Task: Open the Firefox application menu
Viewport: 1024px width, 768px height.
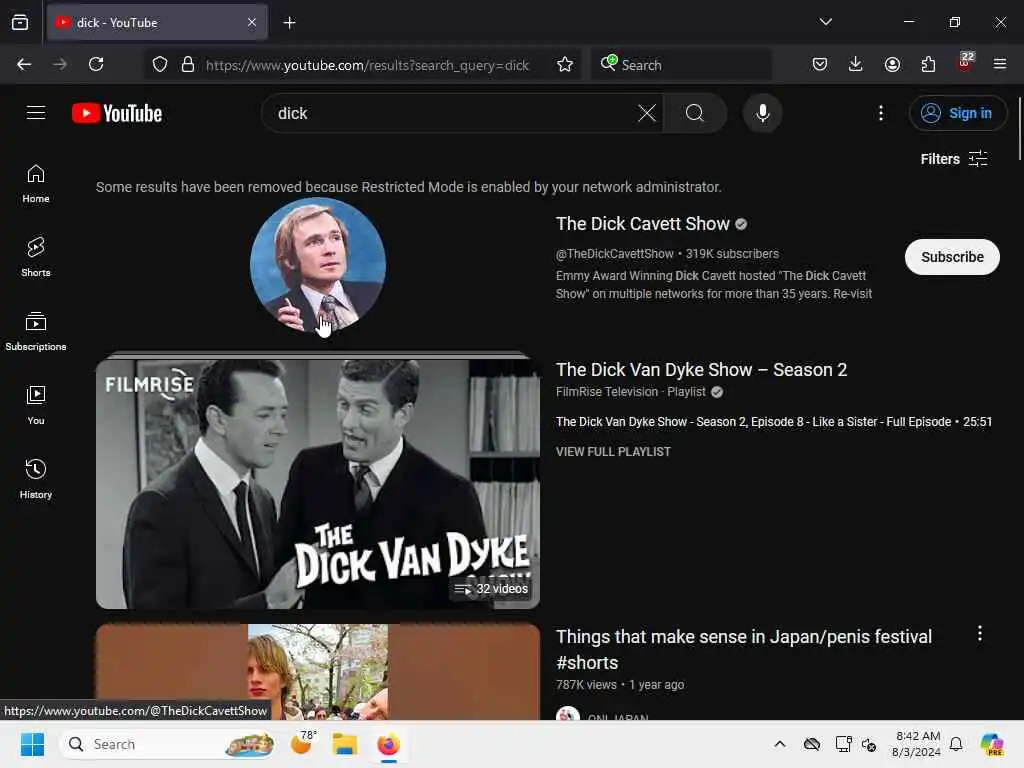Action: click(x=1000, y=64)
